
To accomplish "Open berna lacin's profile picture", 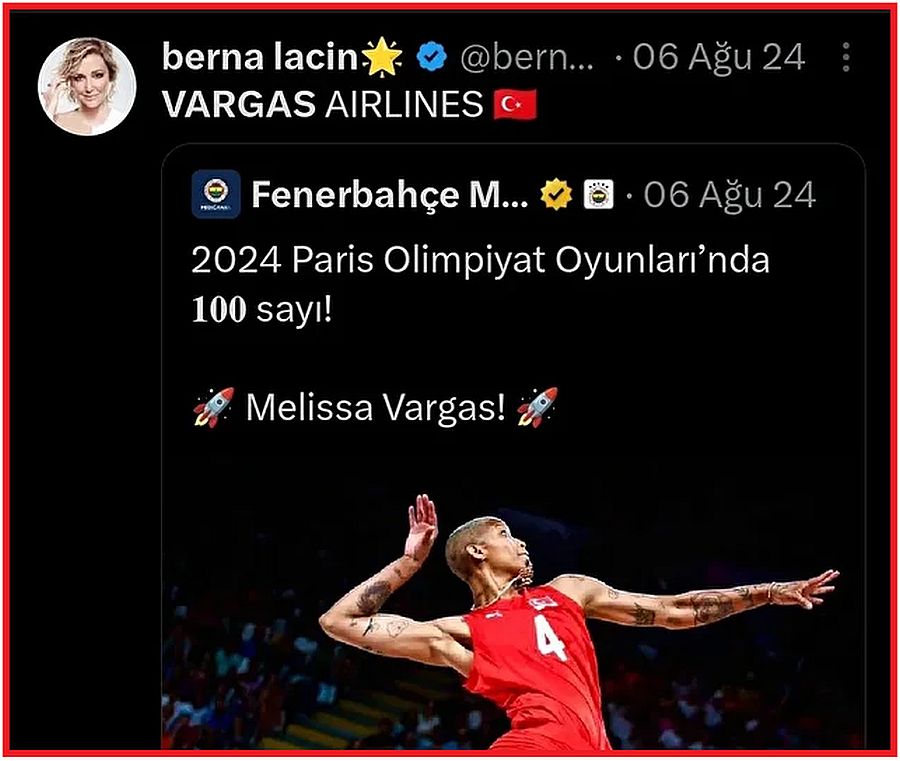I will pos(87,87).
